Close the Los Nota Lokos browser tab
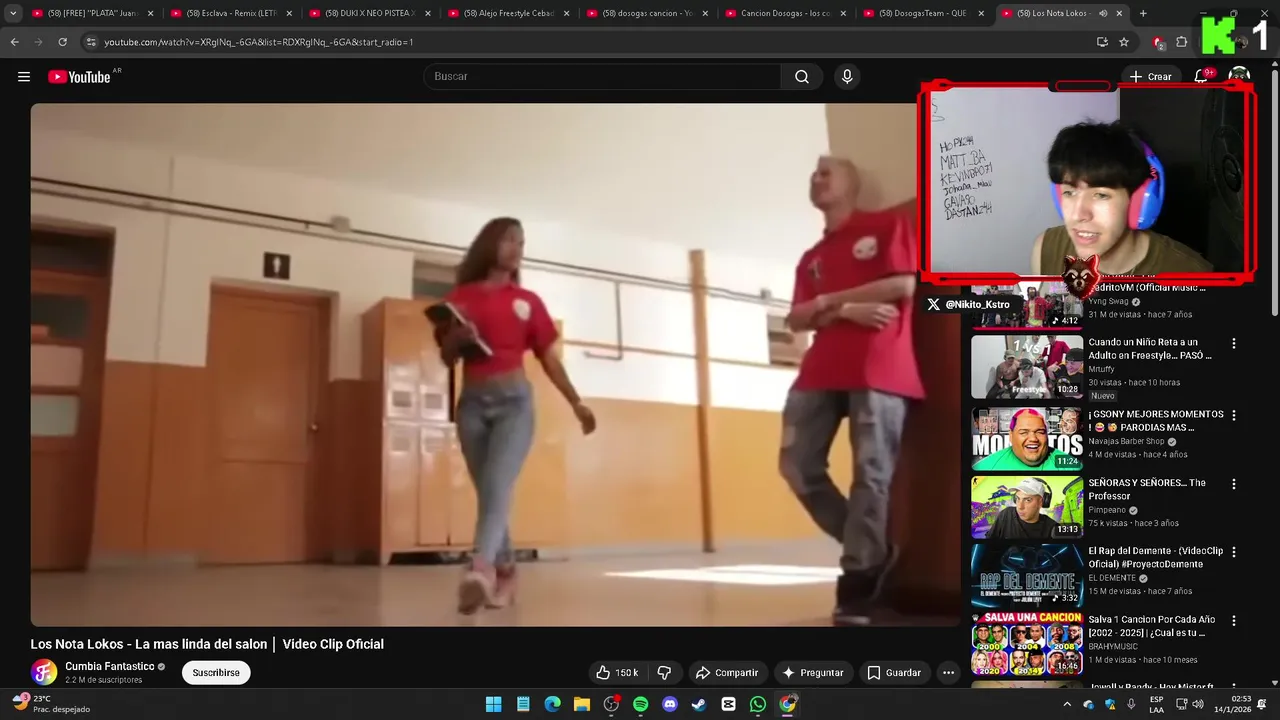Image resolution: width=1280 pixels, height=720 pixels. click(1119, 14)
